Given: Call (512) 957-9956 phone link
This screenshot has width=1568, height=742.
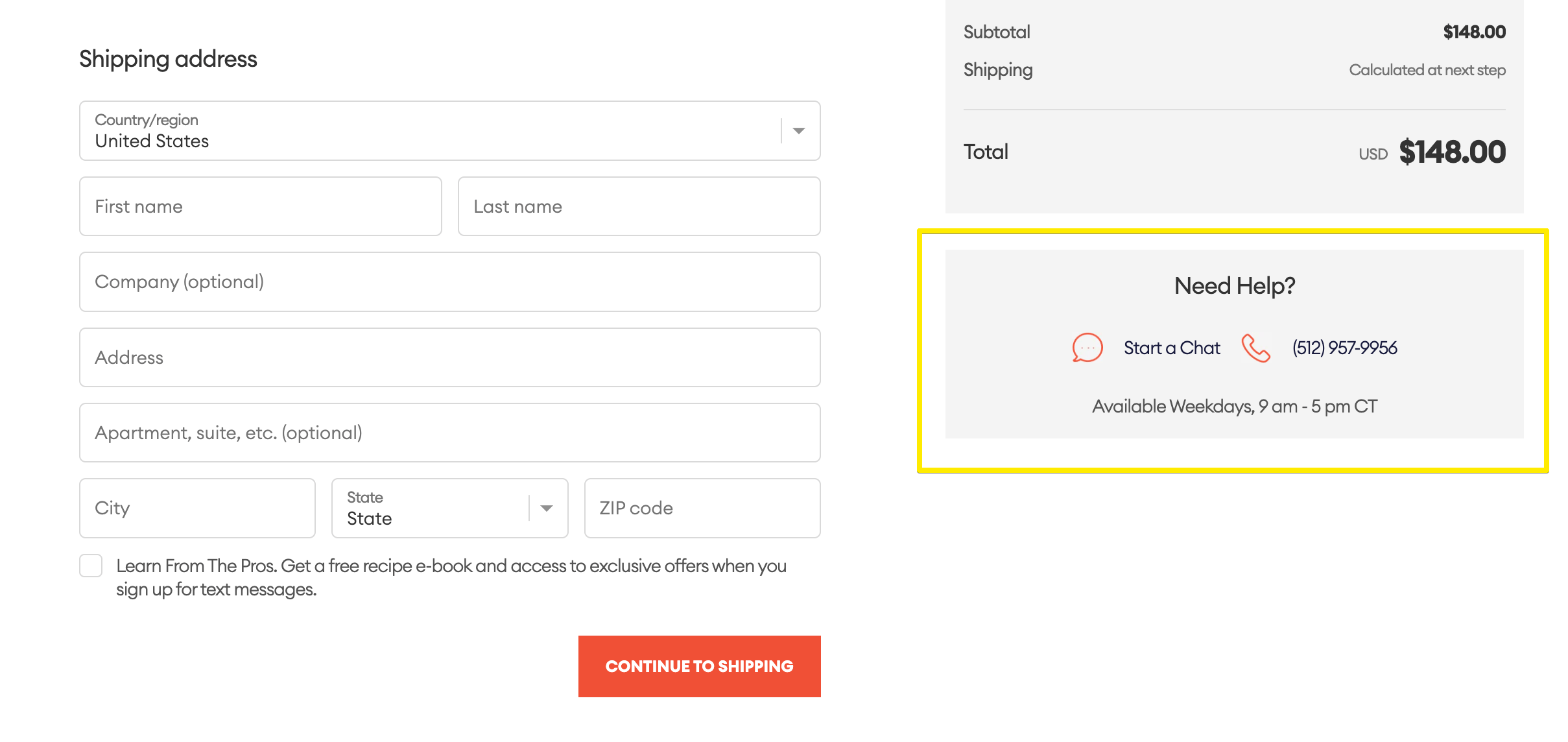Looking at the screenshot, I should (x=1344, y=348).
